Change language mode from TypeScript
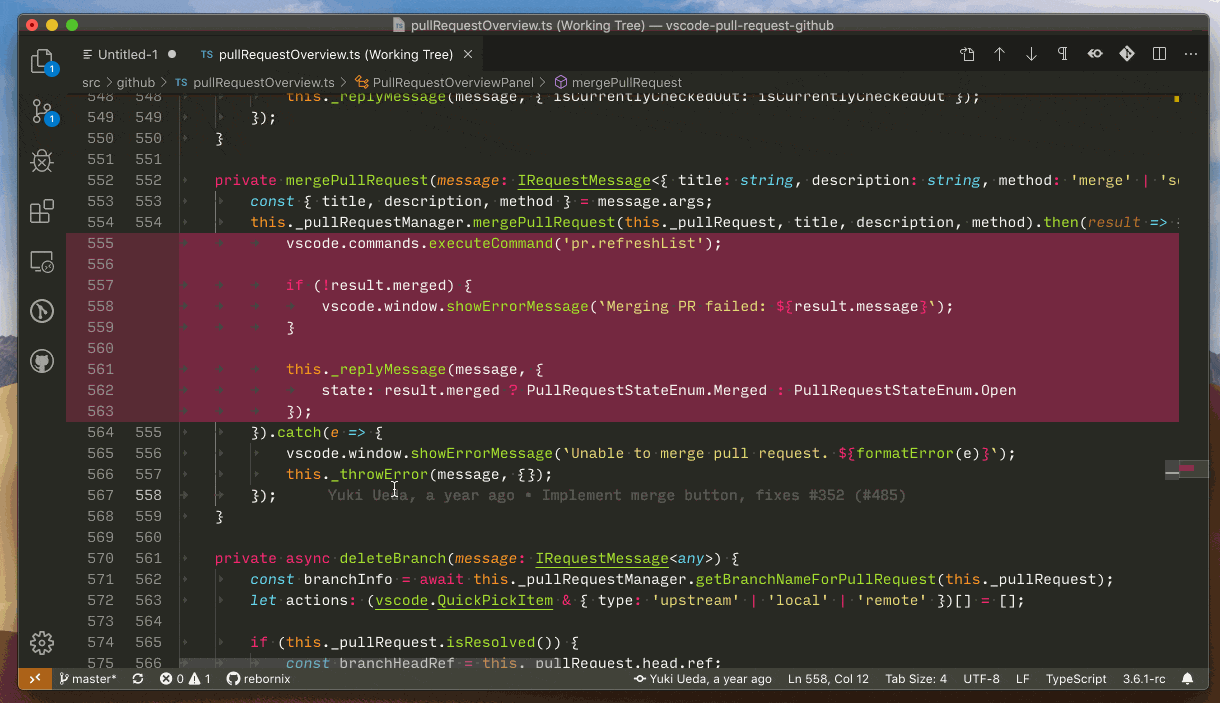 [x=1075, y=679]
